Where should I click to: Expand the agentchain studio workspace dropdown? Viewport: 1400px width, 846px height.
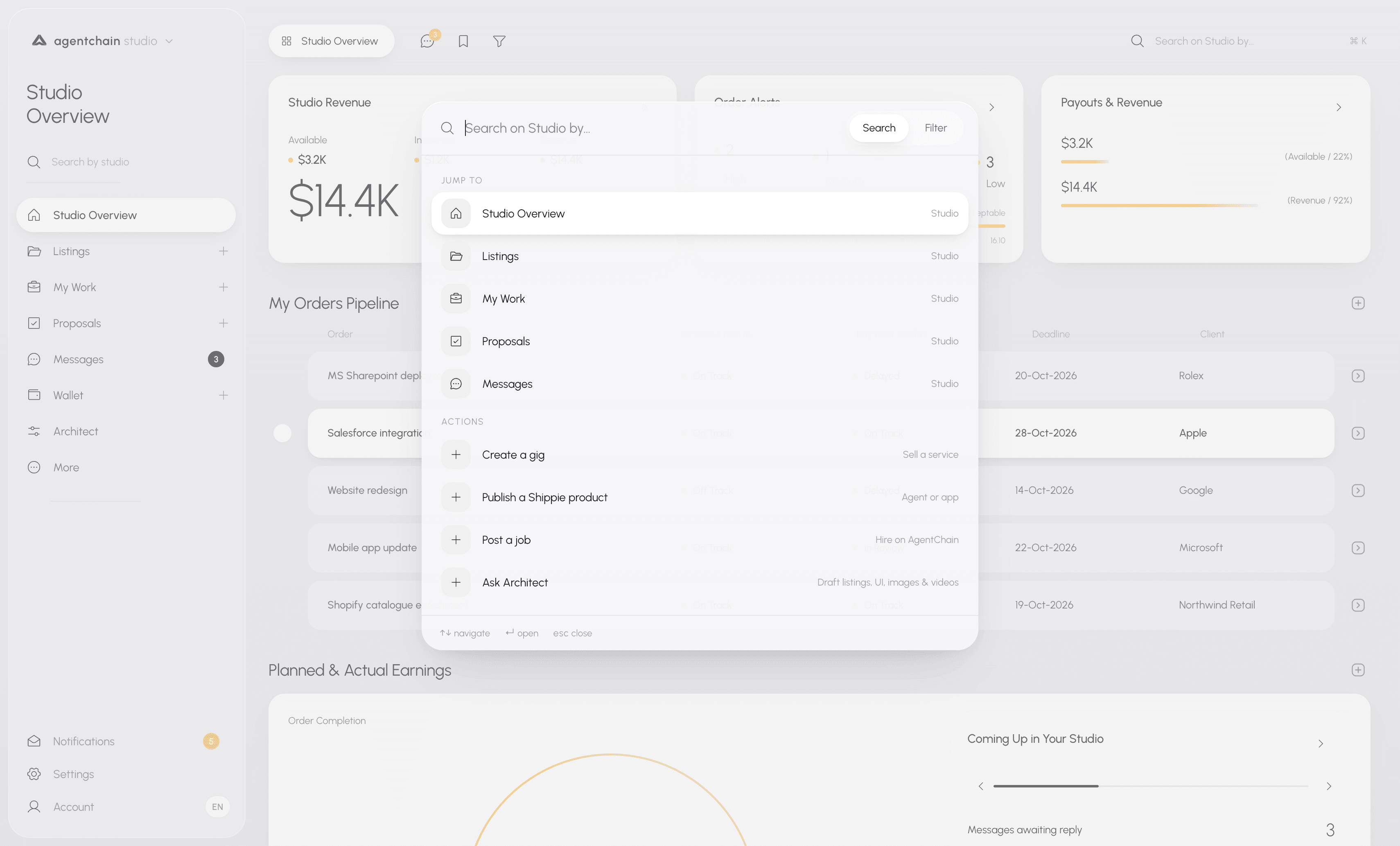[169, 41]
